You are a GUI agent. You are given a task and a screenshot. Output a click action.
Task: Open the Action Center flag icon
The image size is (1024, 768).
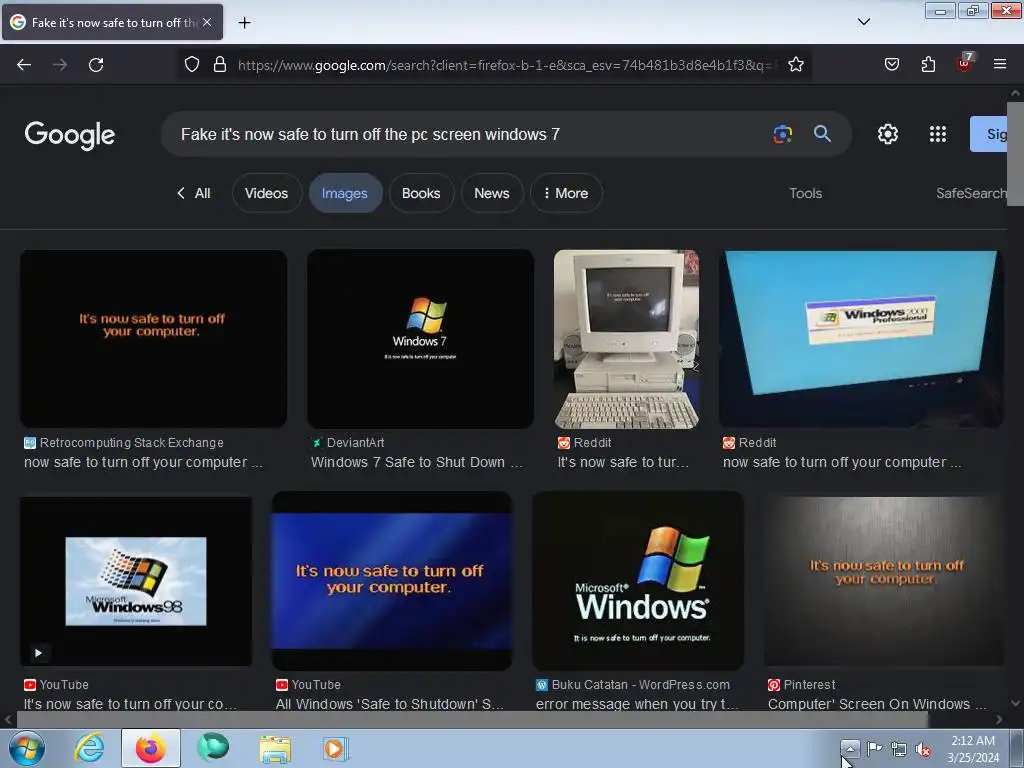point(874,748)
